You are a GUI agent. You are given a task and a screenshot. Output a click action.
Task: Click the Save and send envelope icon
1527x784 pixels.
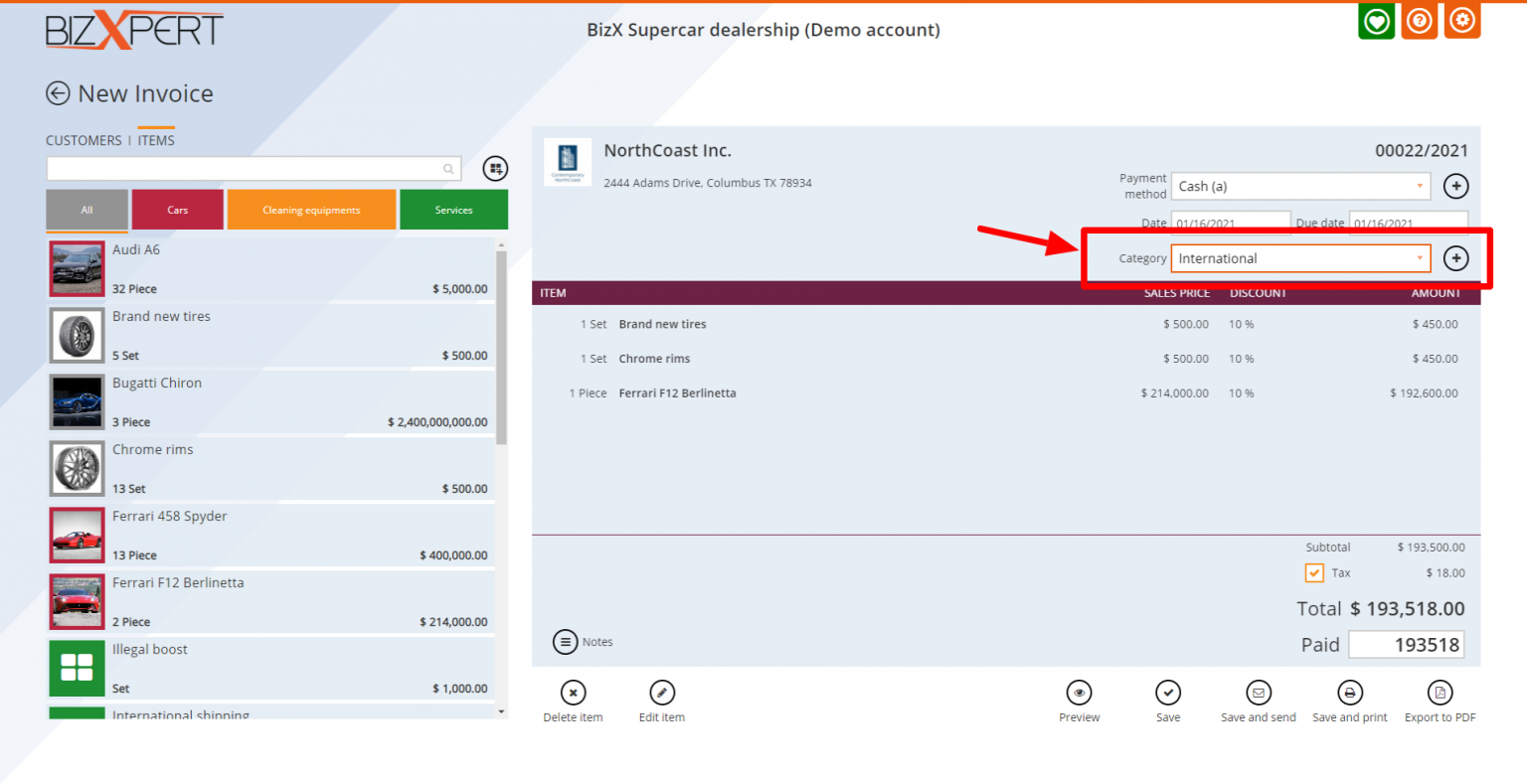click(x=1258, y=693)
